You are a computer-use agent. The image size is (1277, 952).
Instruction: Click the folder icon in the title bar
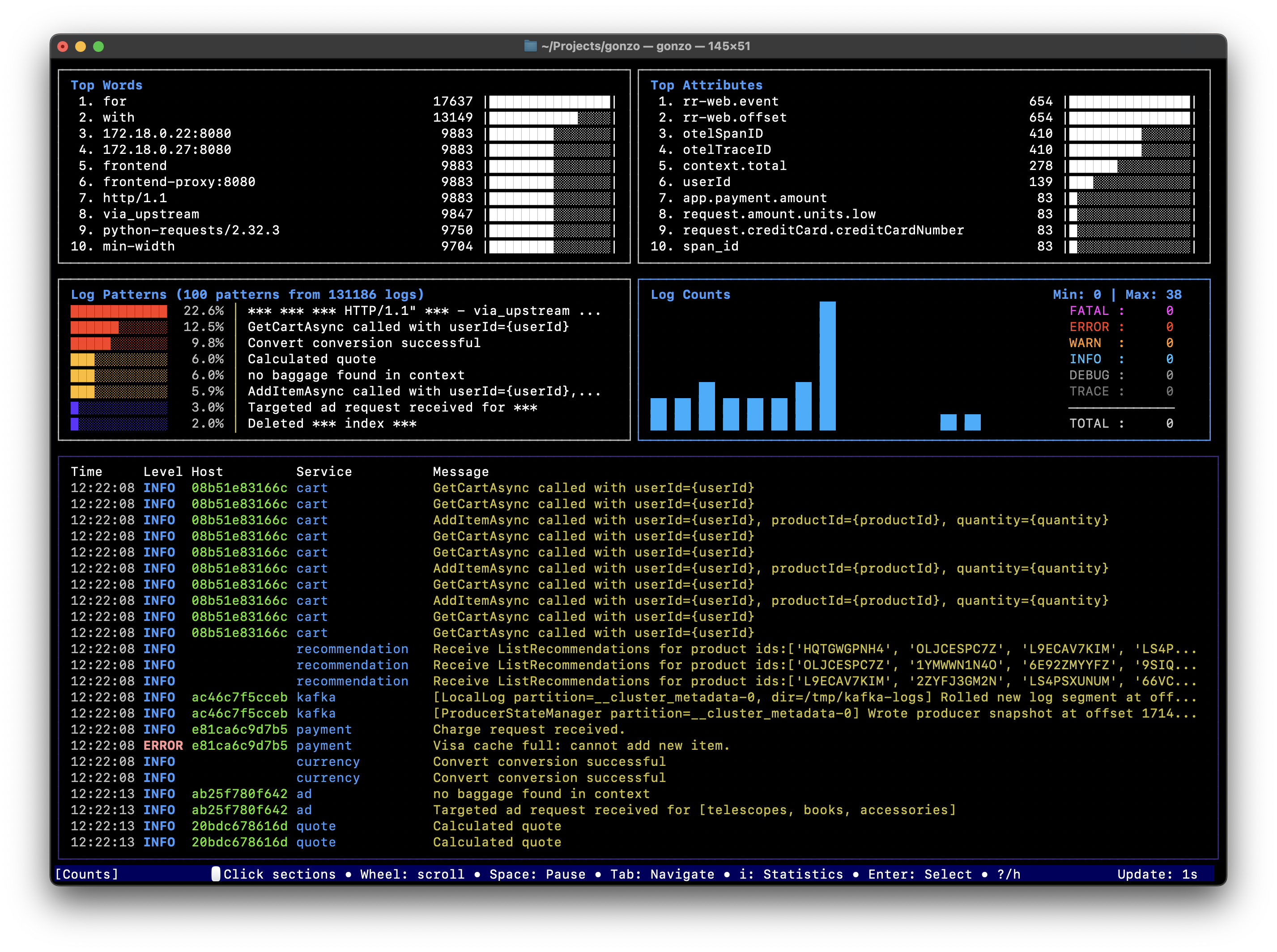click(x=530, y=46)
